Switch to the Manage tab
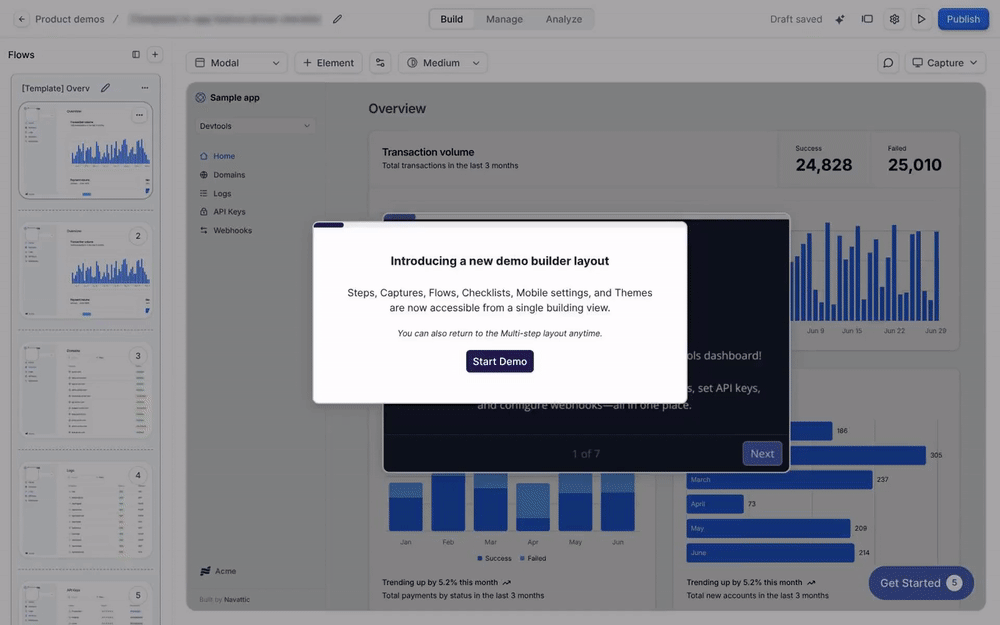Viewport: 1000px width, 625px height. 504,19
